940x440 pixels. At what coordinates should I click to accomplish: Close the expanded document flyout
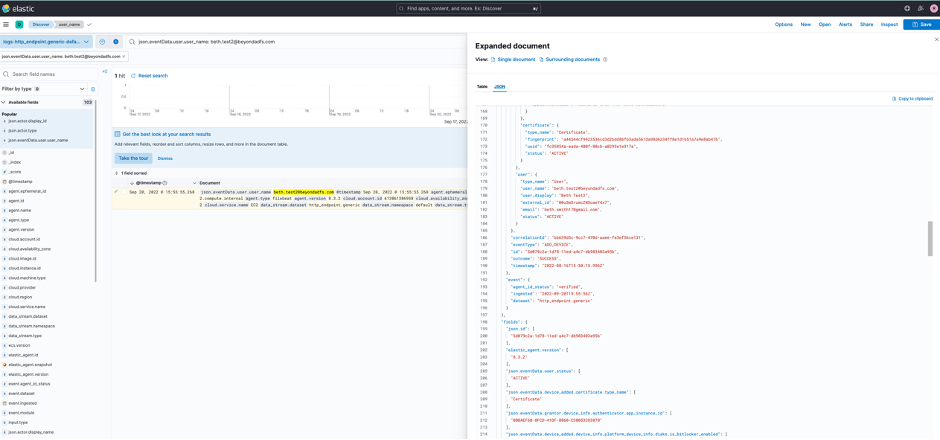click(935, 39)
